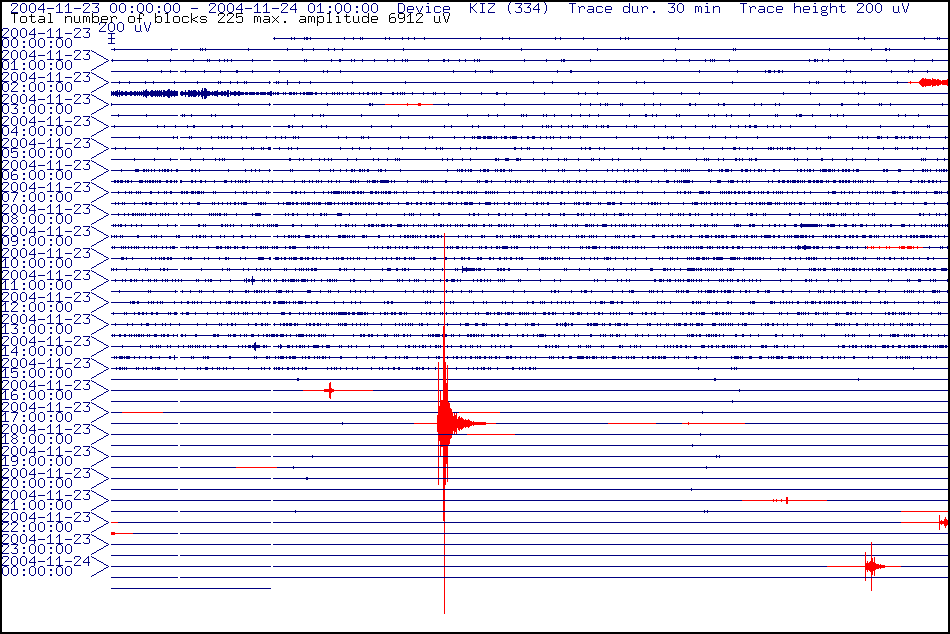Click the 2004-11-23 18:00:00 trace label
Screen dimensions: 950x634
tap(46, 434)
